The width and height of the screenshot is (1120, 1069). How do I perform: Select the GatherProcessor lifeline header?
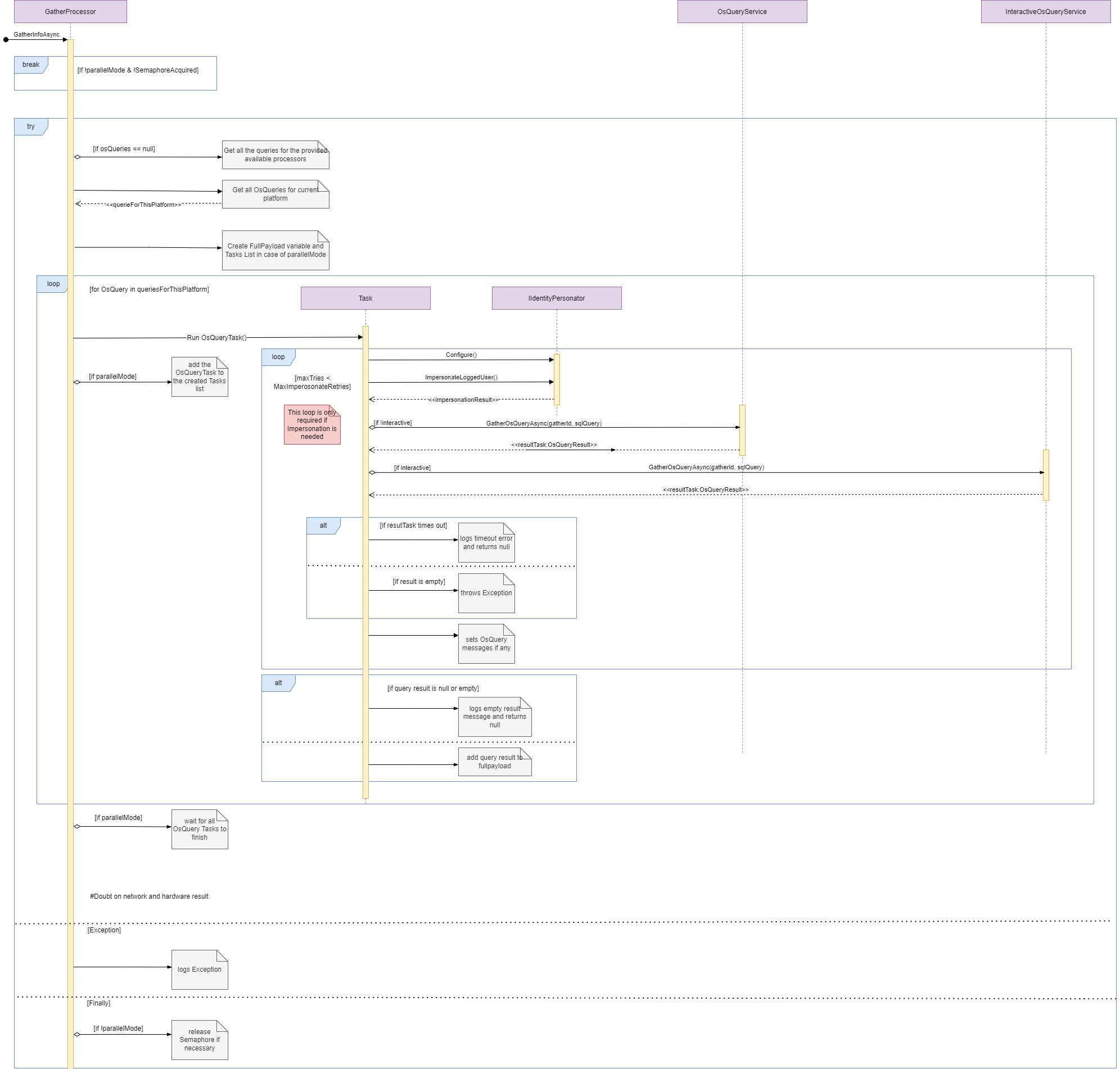[x=70, y=11]
